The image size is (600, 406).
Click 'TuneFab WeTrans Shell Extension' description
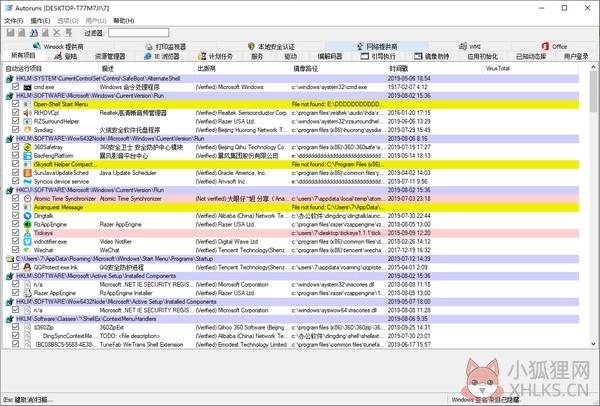(141, 344)
